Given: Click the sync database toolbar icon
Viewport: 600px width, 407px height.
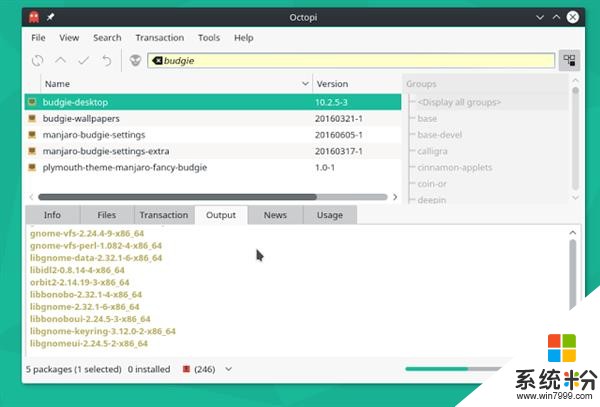Looking at the screenshot, I should [x=38, y=60].
